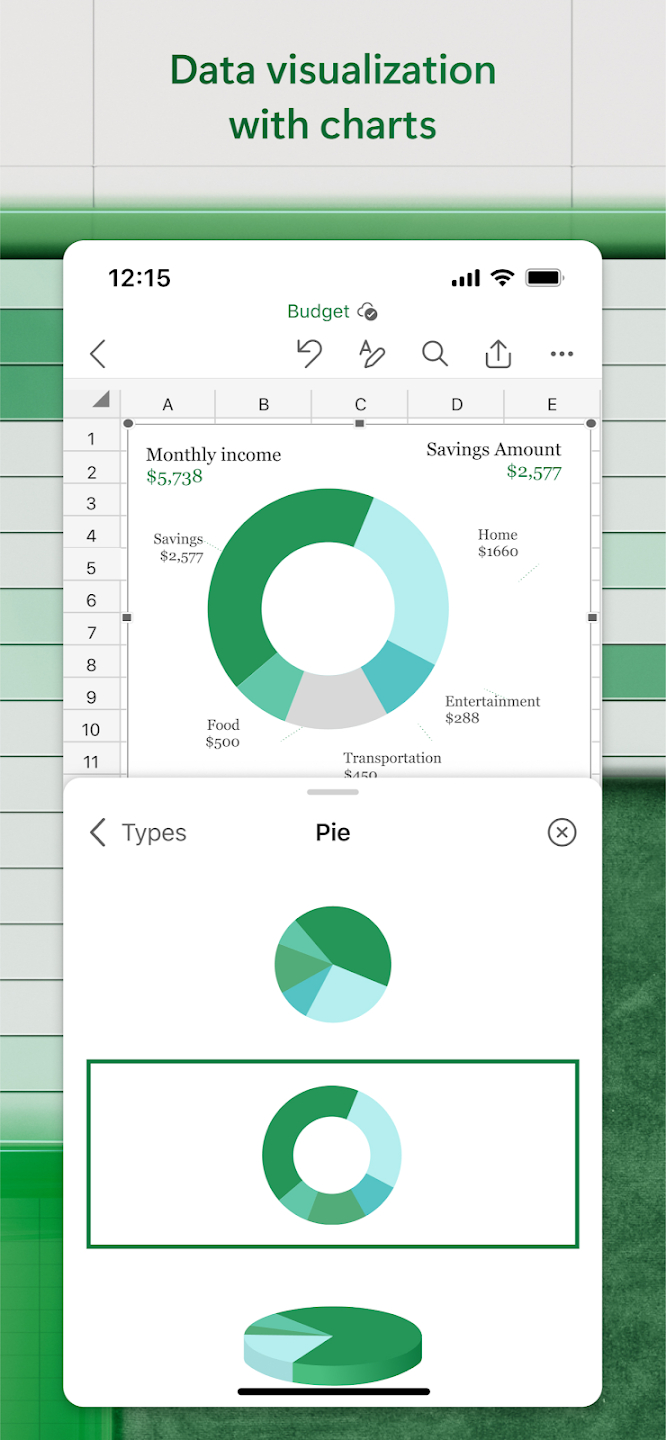Close the Pie chart types panel
The height and width of the screenshot is (1440, 666).
[562, 832]
